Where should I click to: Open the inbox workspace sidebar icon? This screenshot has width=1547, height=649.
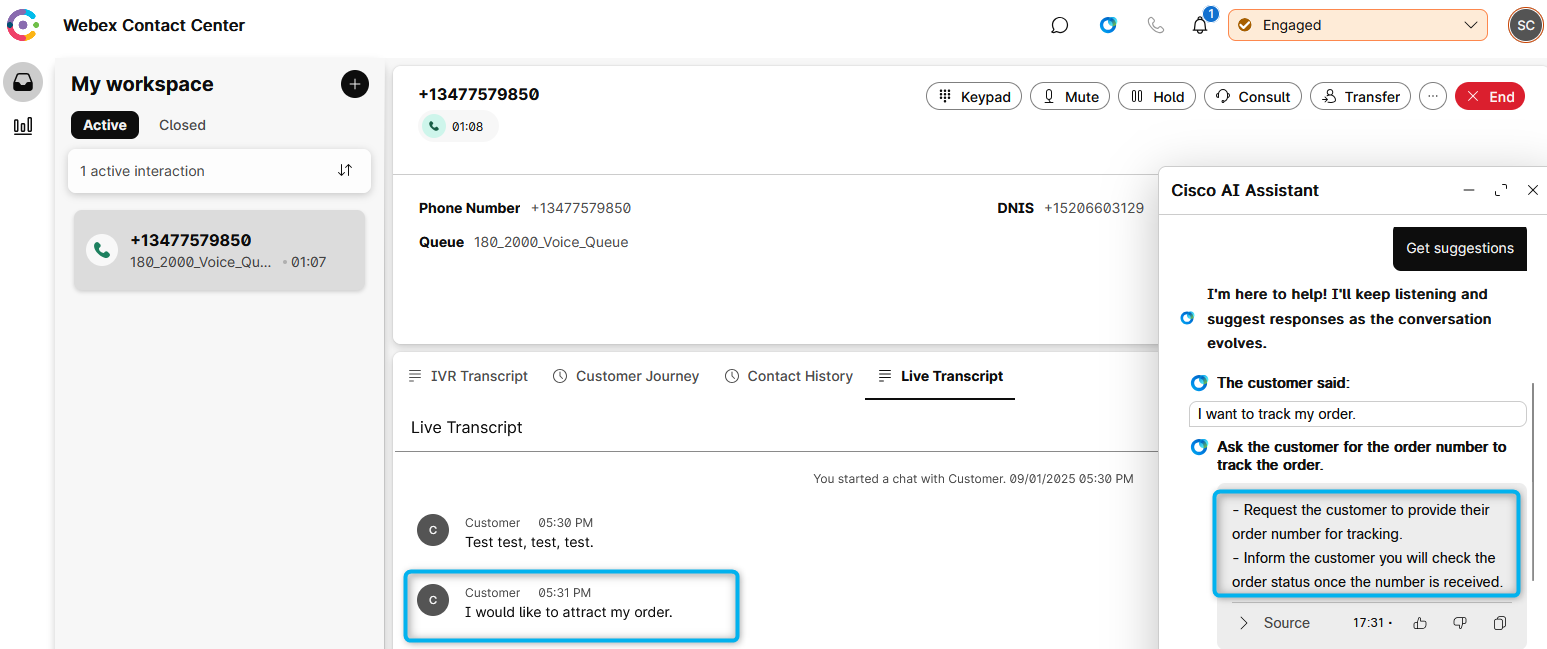tap(22, 83)
